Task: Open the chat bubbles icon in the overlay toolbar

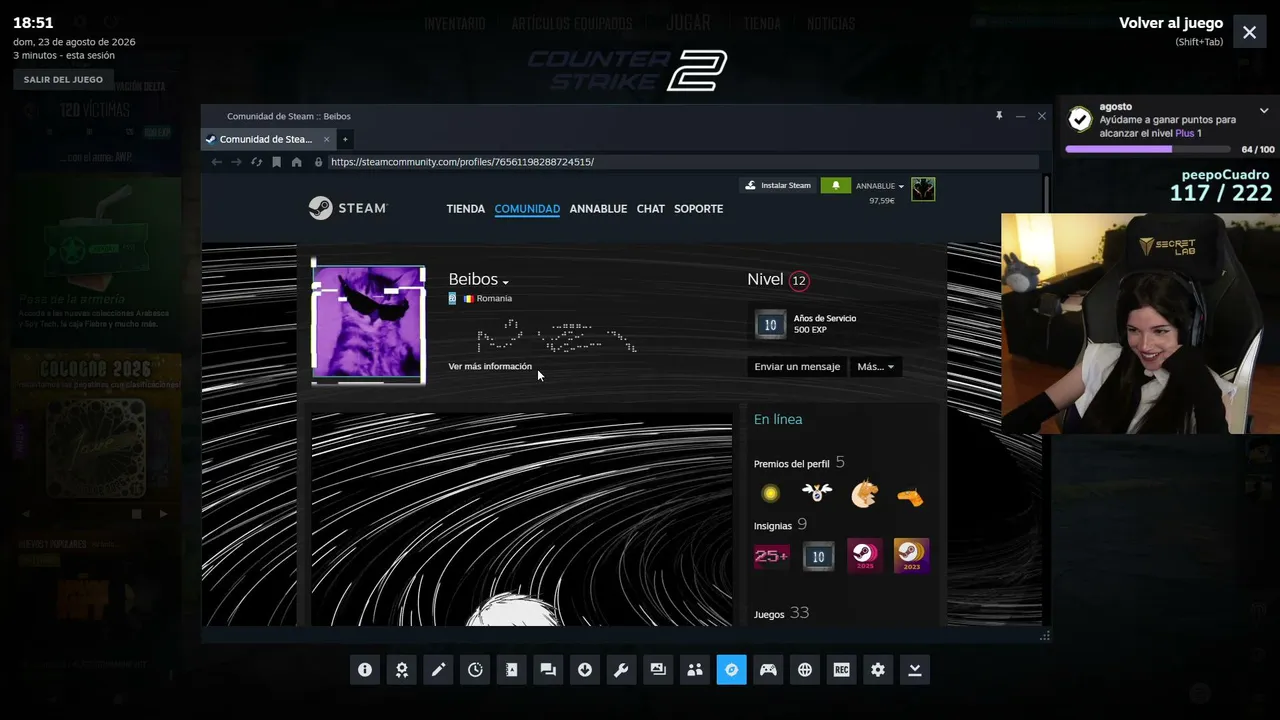Action: coord(548,670)
